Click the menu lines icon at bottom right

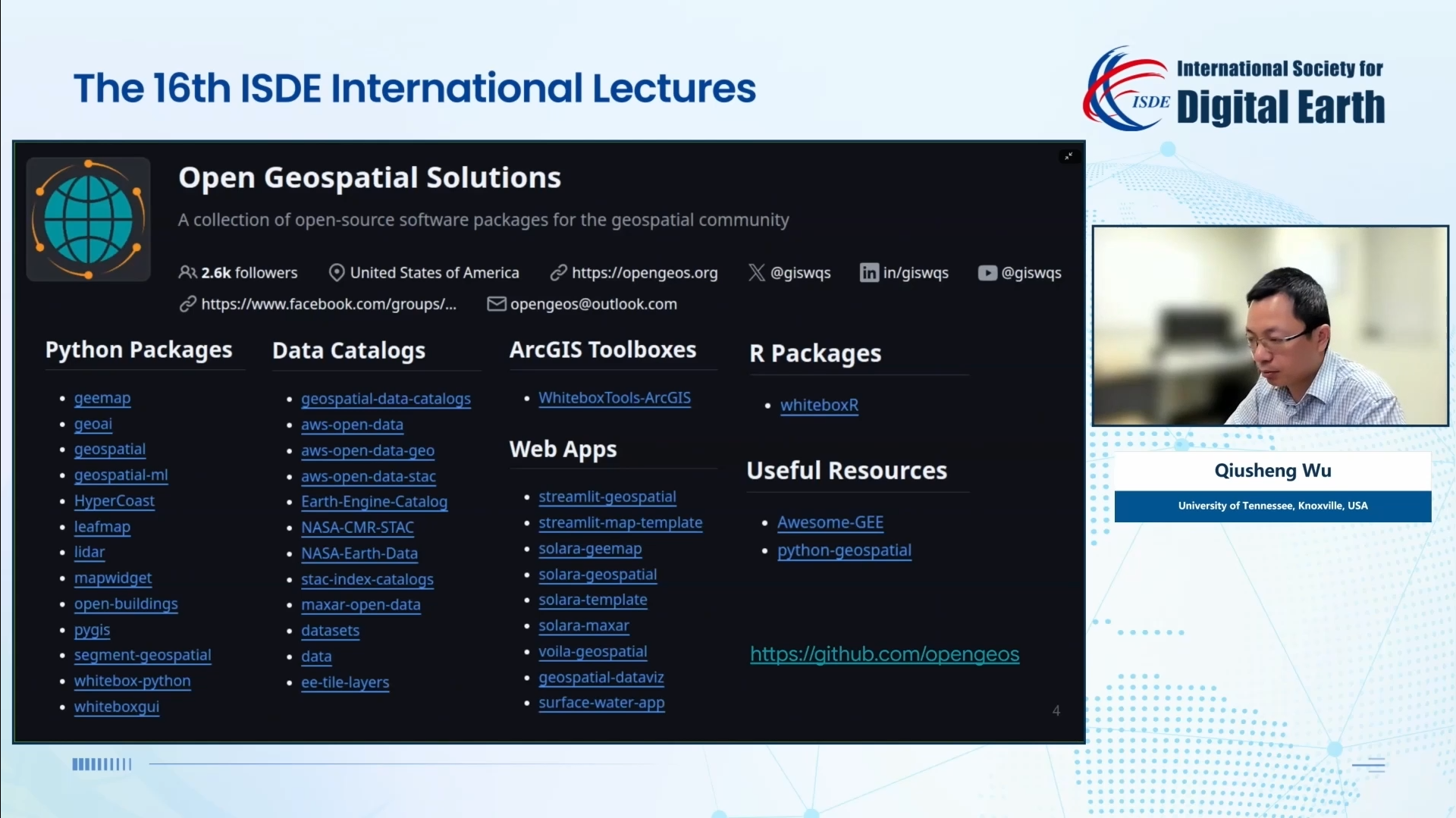pyautogui.click(x=1369, y=765)
